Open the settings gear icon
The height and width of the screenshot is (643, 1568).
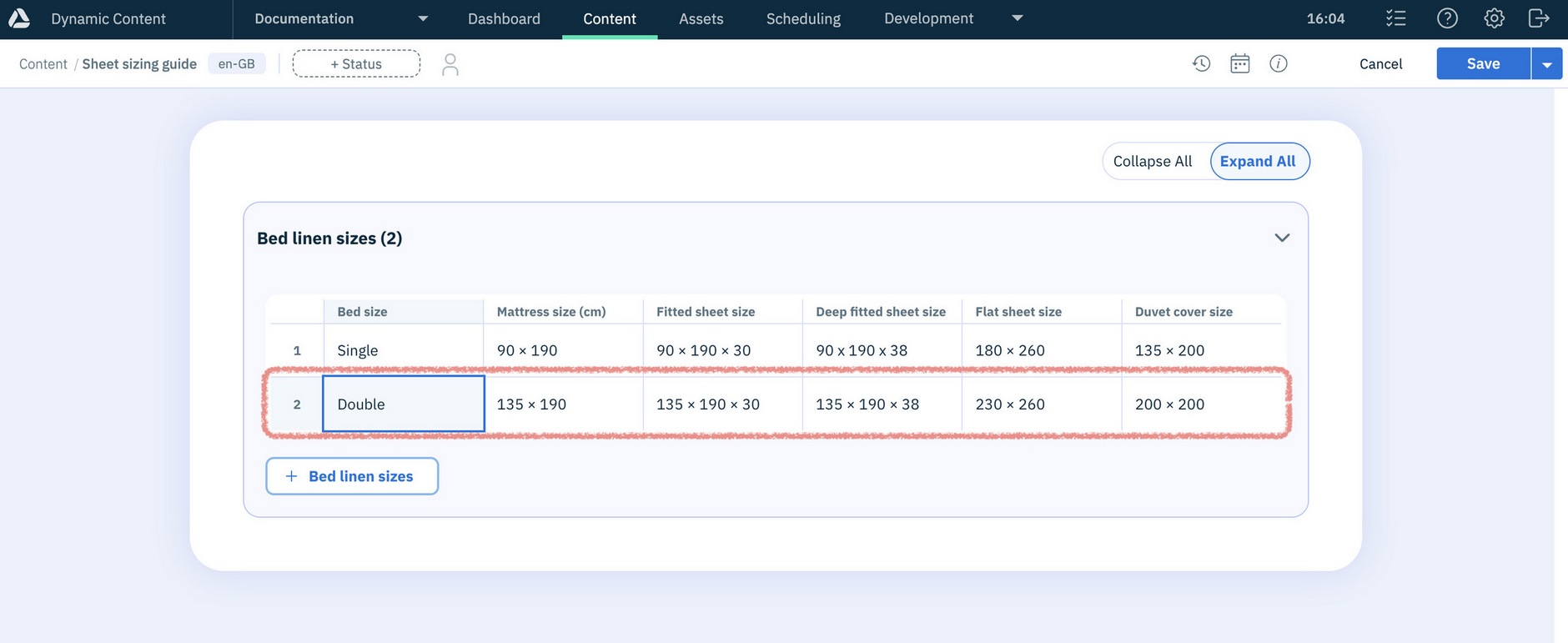1494,18
